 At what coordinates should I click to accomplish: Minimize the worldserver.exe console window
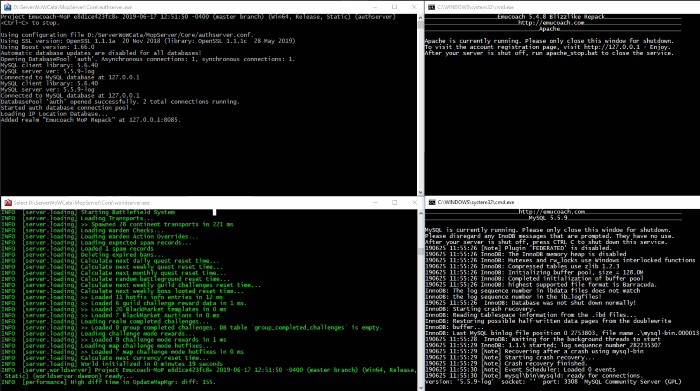click(375, 203)
